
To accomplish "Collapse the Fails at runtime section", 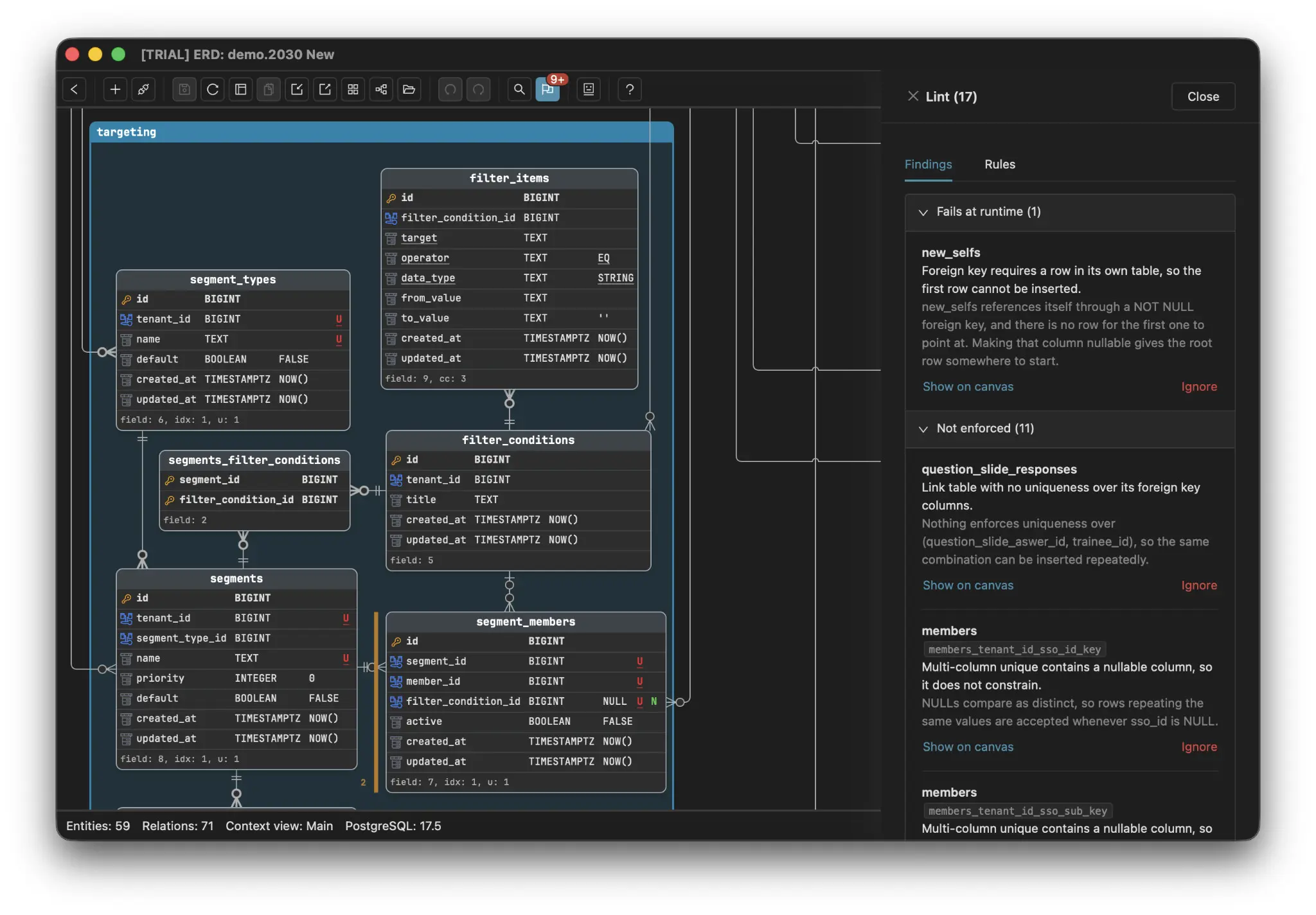I will click(x=923, y=212).
